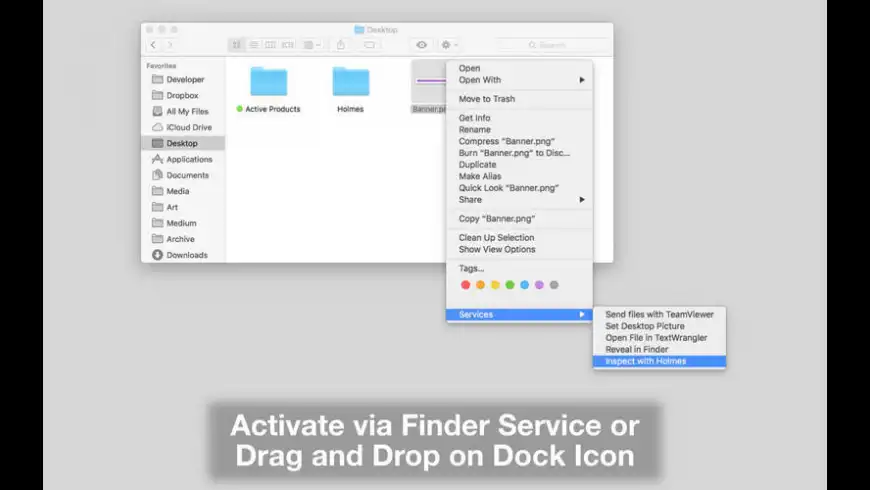Open Downloads in the sidebar
Viewport: 870px width, 490px height.
tap(183, 255)
